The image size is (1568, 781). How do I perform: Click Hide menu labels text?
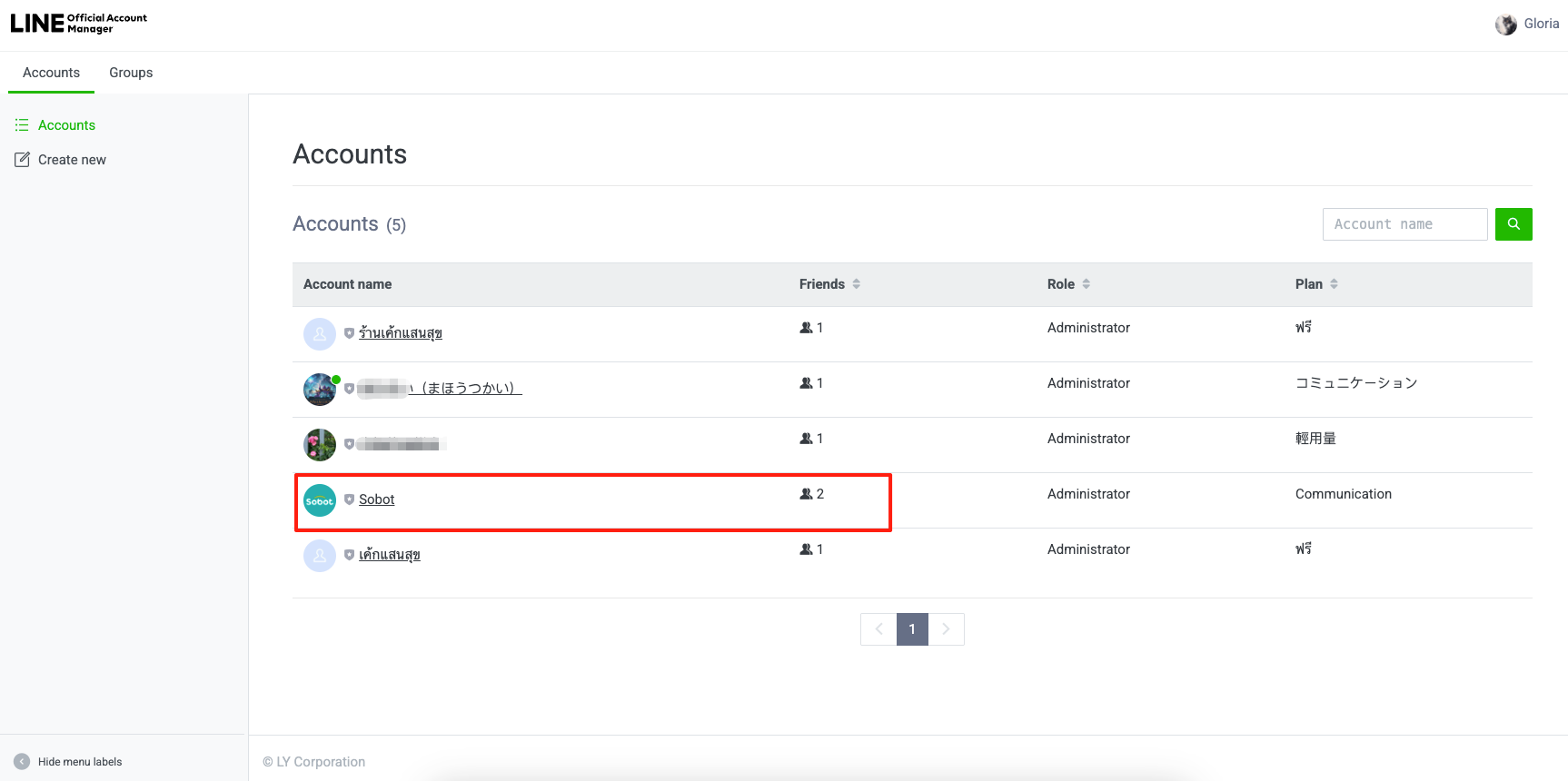pos(80,762)
